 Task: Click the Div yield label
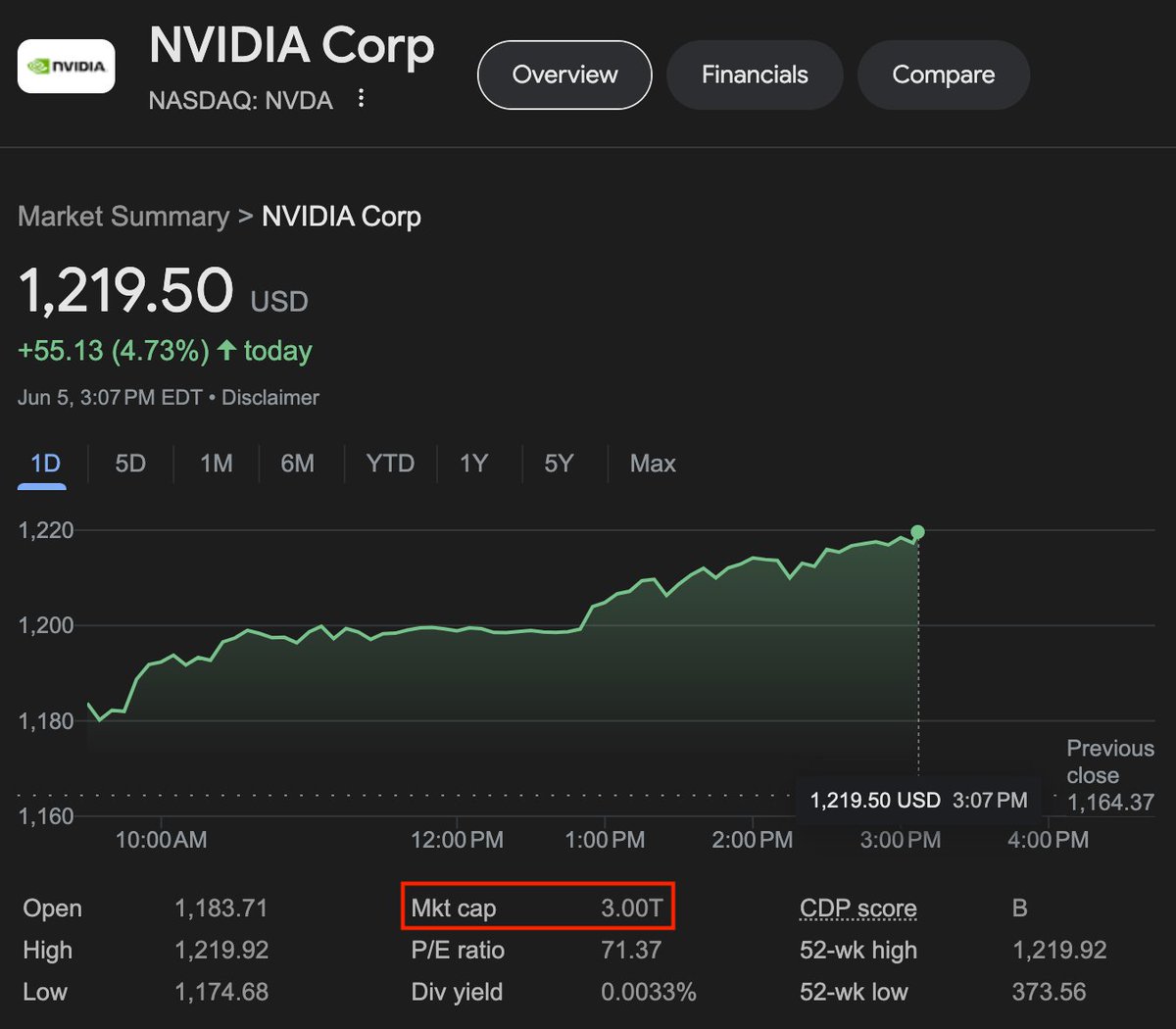pyautogui.click(x=457, y=992)
